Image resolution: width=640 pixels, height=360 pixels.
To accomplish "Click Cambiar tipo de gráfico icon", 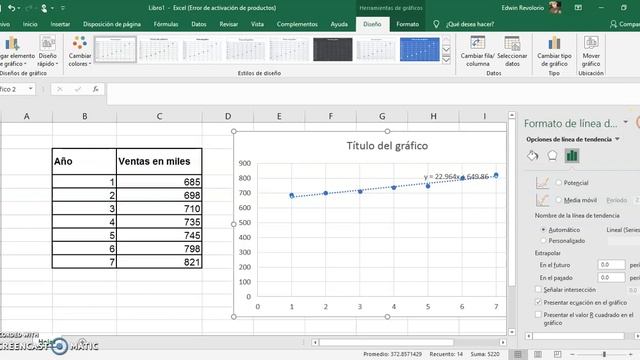I will pyautogui.click(x=554, y=43).
